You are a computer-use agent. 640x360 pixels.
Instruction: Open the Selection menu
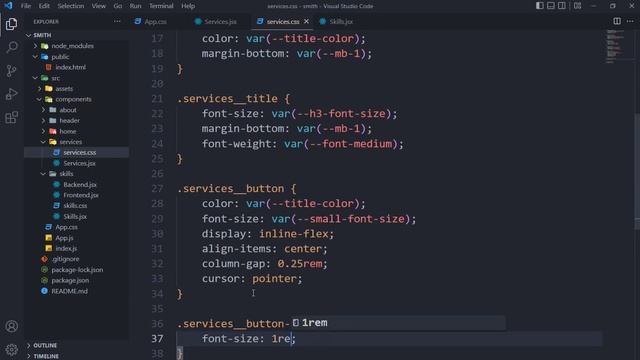(x=71, y=6)
